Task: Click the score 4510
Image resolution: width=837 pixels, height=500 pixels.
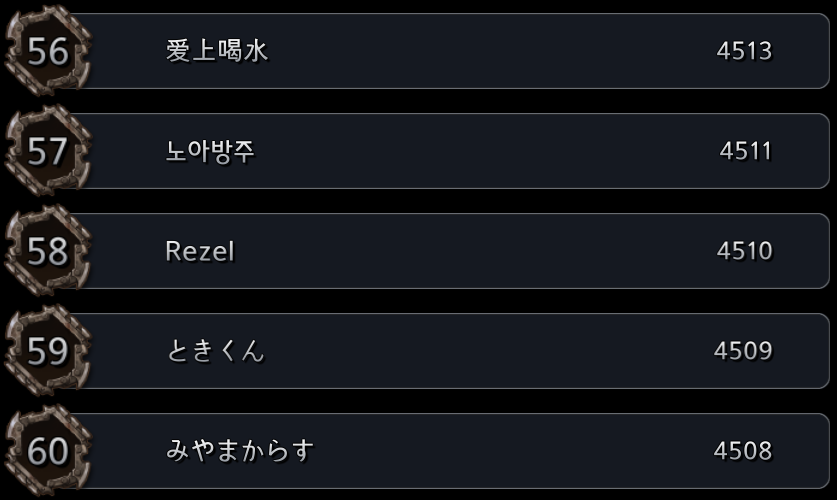Action: tap(745, 251)
